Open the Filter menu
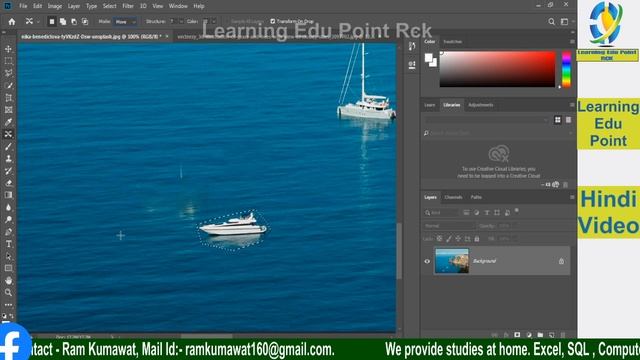The width and height of the screenshot is (640, 360). tap(128, 6)
